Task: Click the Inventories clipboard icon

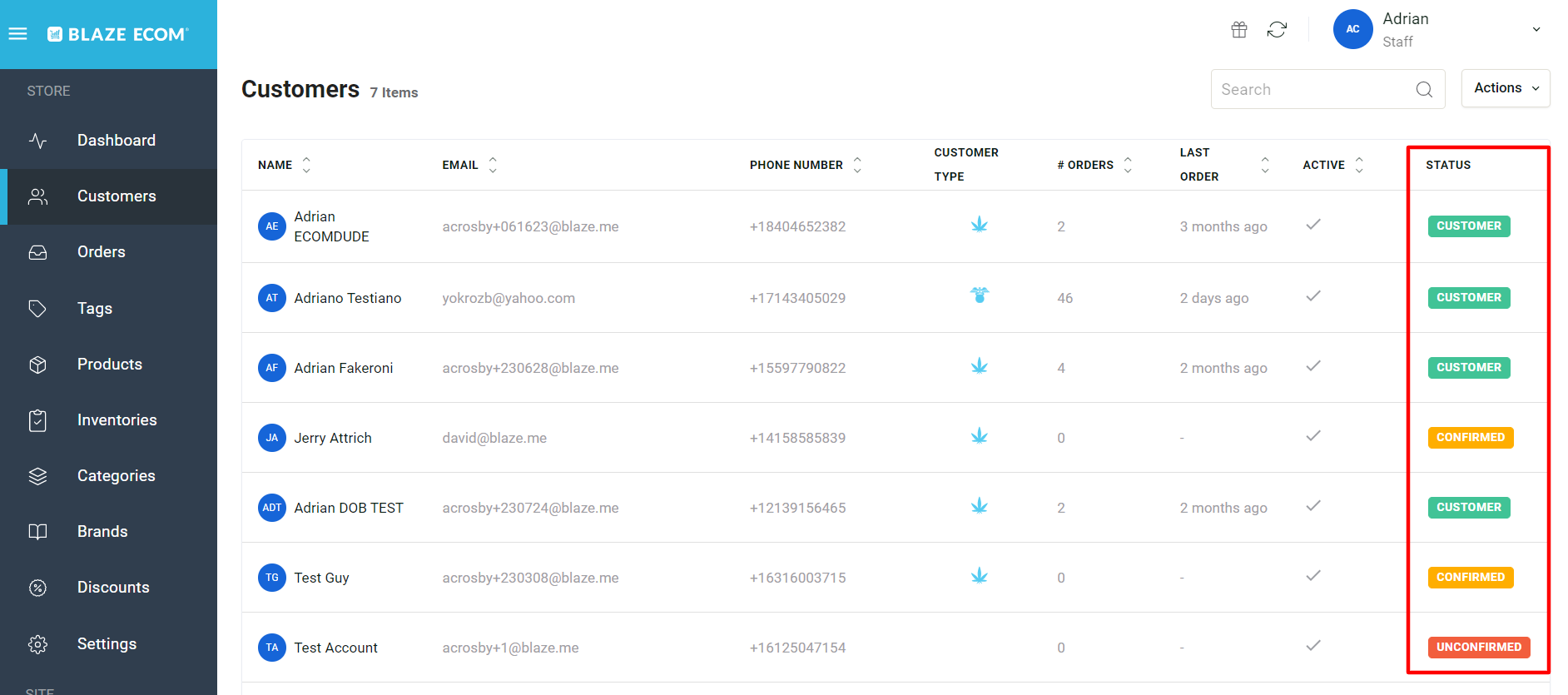Action: coord(37,420)
